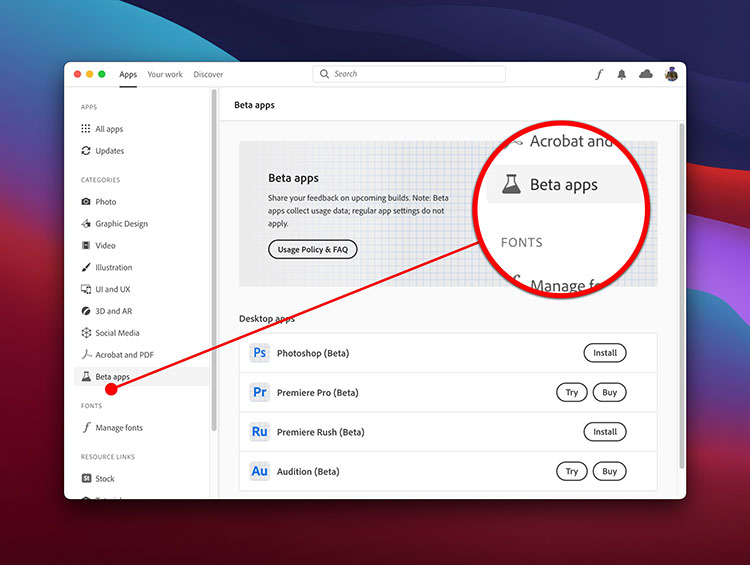Switch to the Your work tab
The width and height of the screenshot is (750, 565).
pos(165,74)
